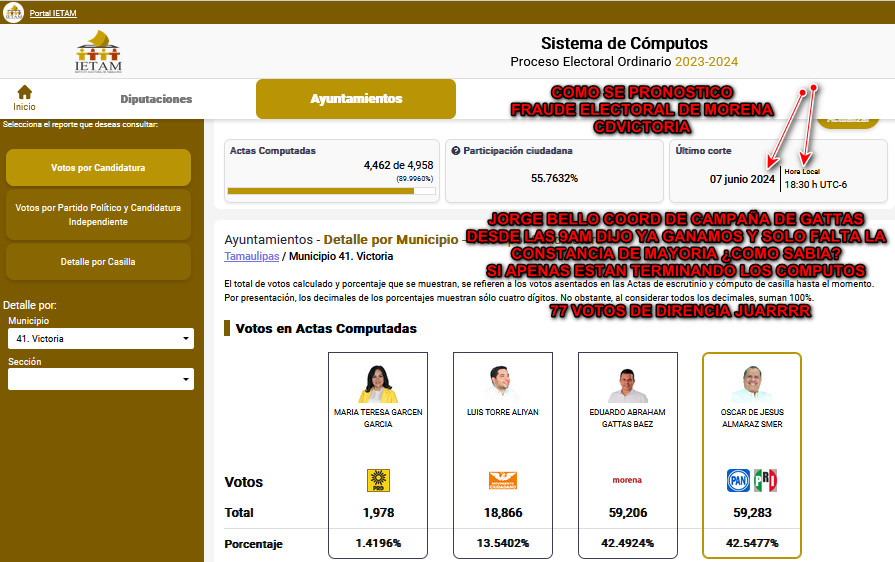
Task: Click the PRD party logo
Action: pos(378,480)
